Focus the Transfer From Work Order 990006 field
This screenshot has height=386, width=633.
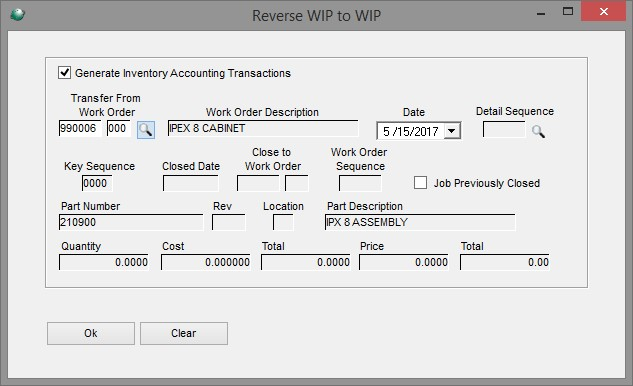pos(80,128)
